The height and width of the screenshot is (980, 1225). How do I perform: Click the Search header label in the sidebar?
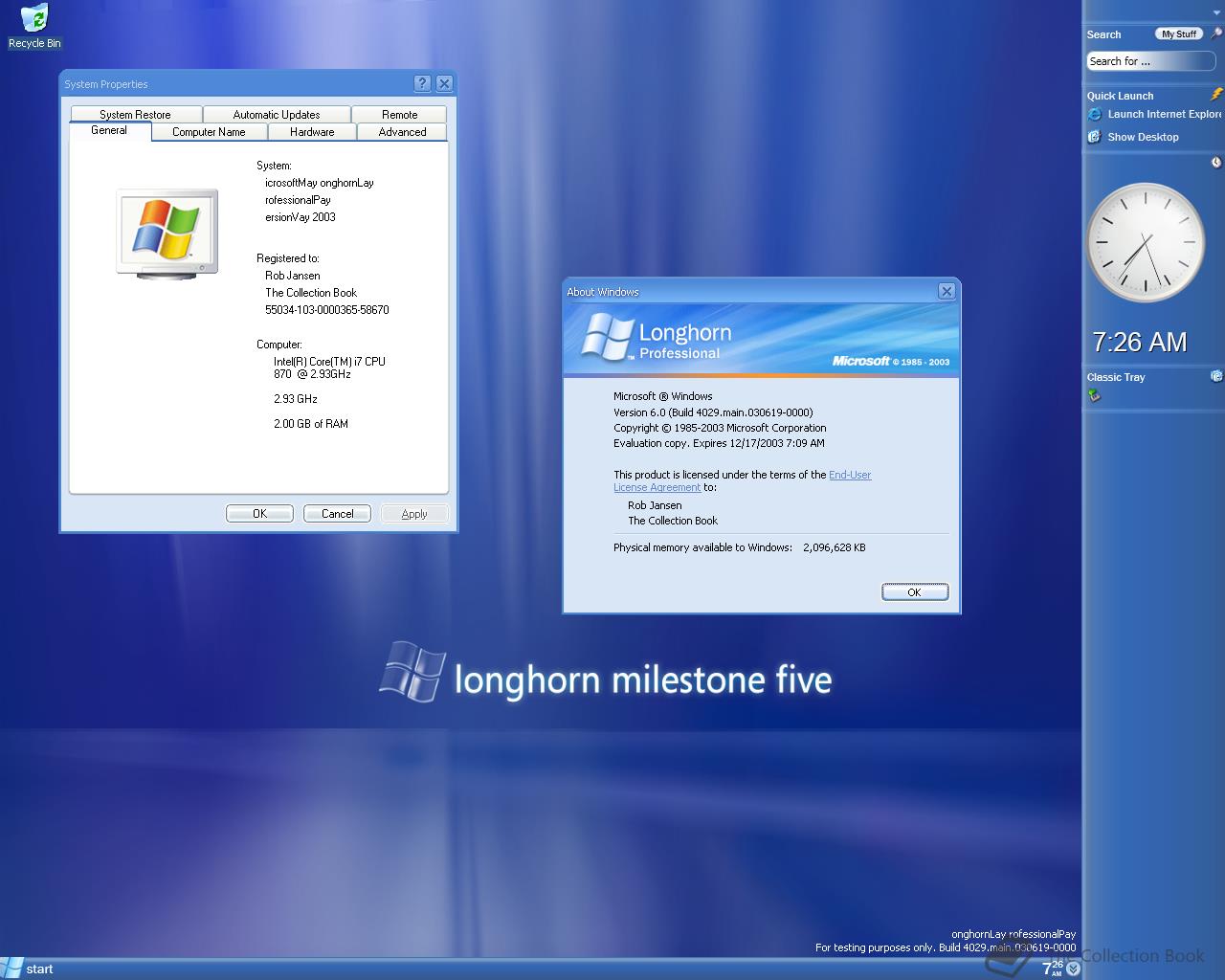tap(1103, 34)
